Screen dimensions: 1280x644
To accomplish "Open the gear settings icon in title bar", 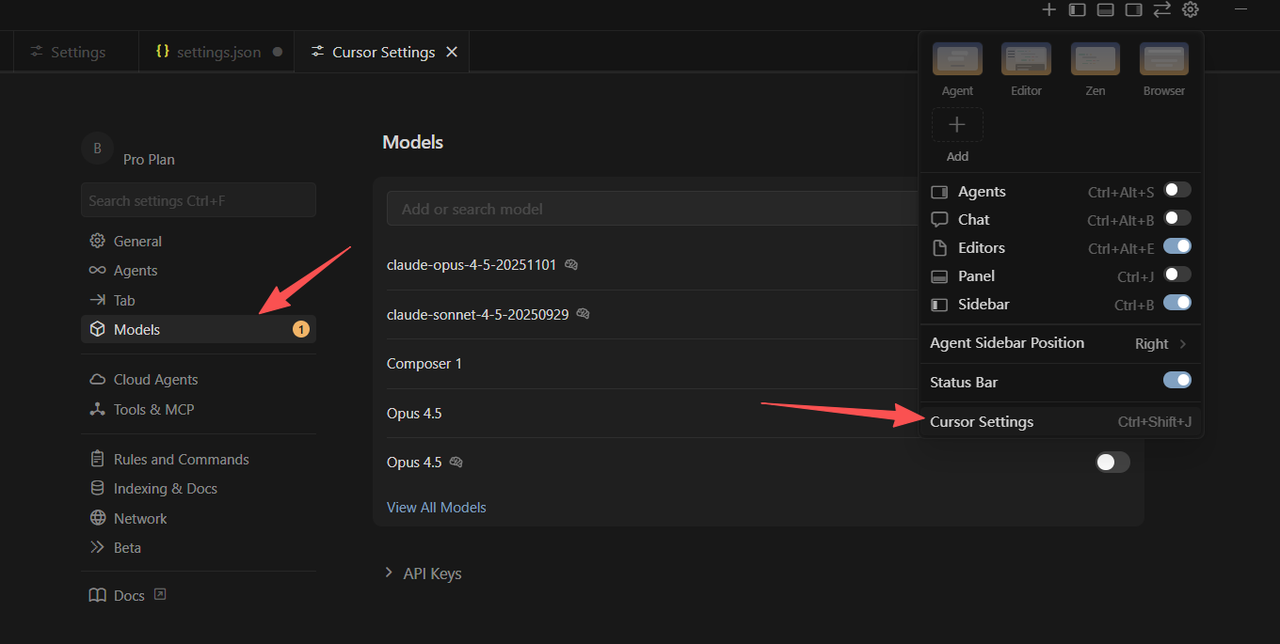I will point(1190,9).
